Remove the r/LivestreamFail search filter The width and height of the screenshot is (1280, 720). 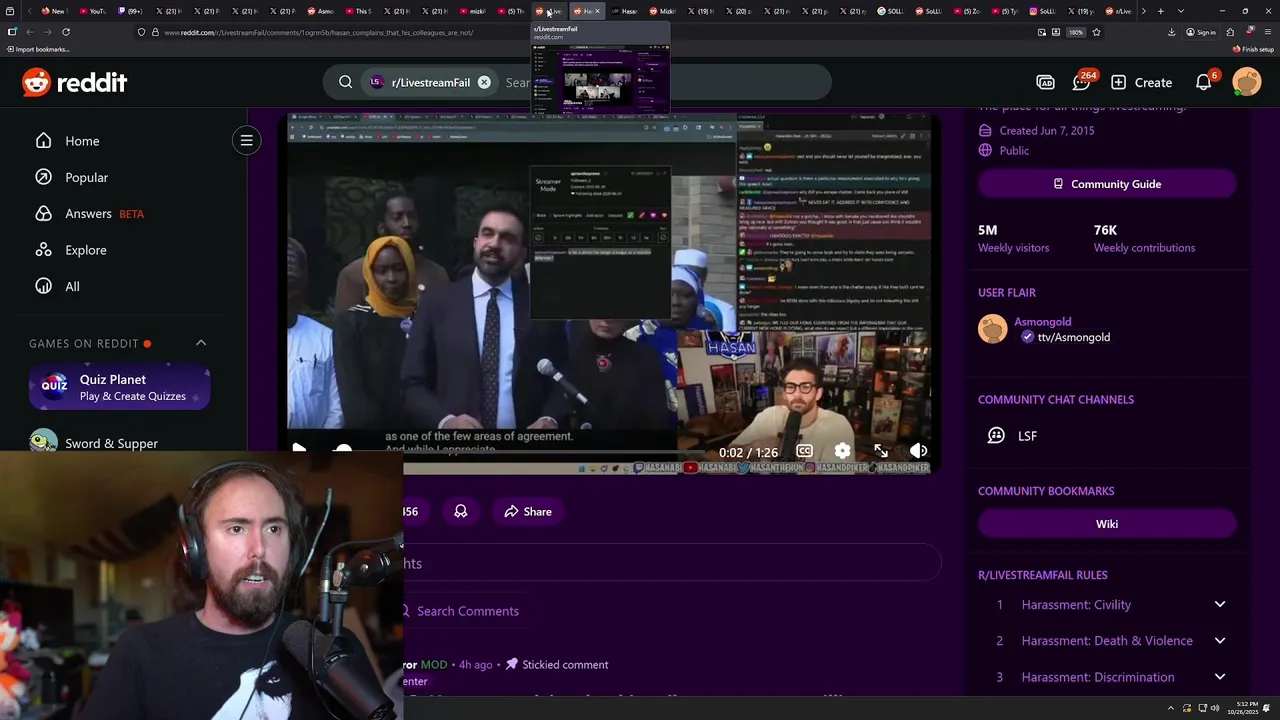click(484, 82)
